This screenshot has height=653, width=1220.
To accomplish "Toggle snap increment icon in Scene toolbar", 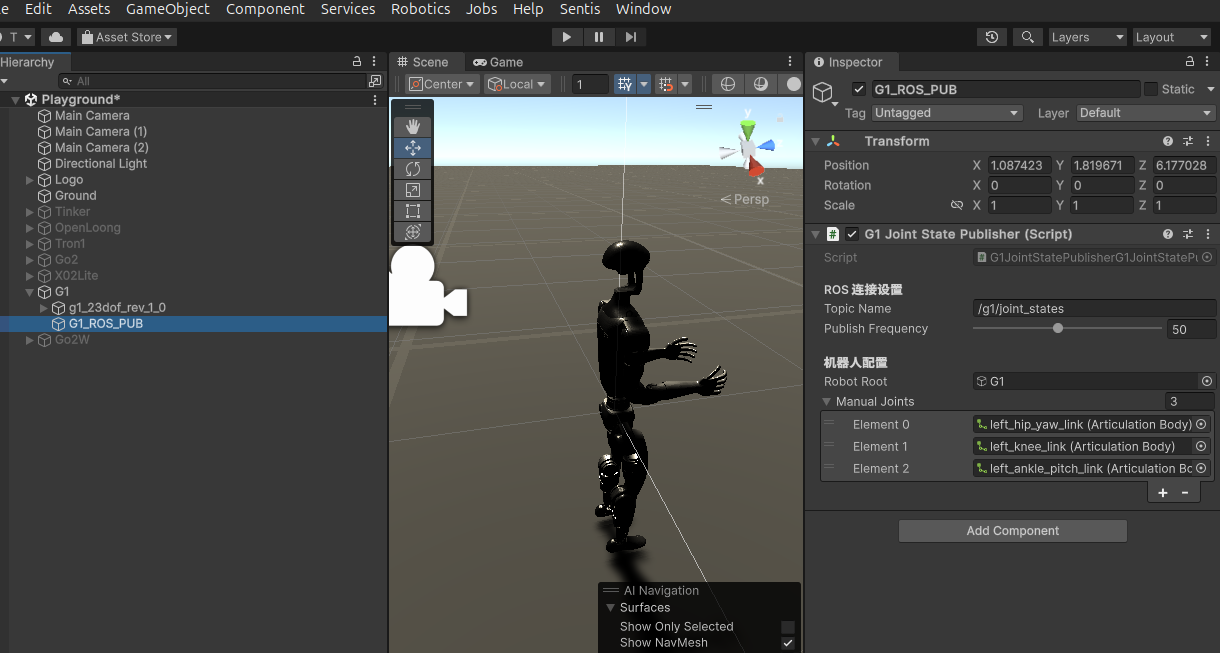I will 665,84.
